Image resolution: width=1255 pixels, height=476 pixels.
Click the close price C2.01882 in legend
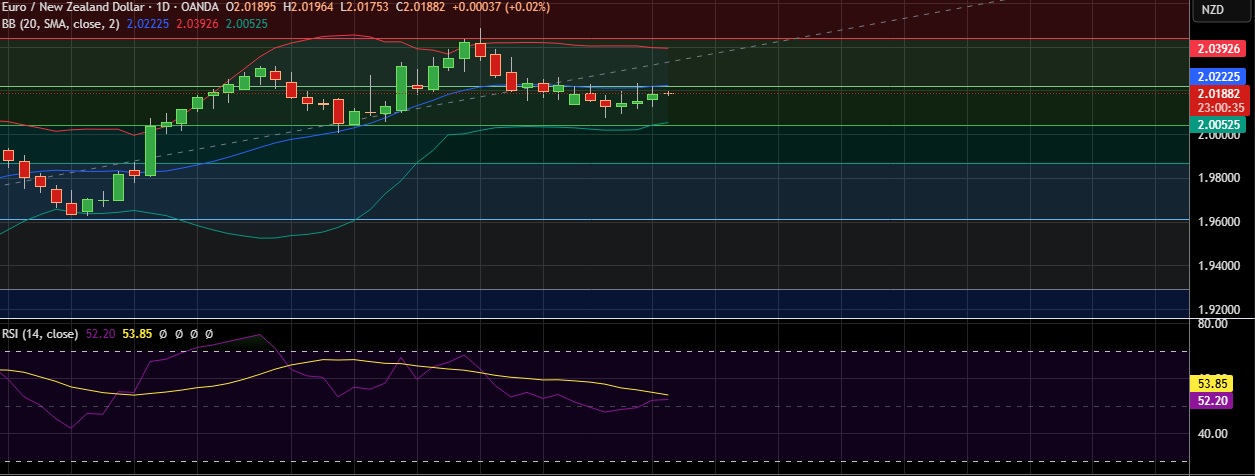click(423, 6)
